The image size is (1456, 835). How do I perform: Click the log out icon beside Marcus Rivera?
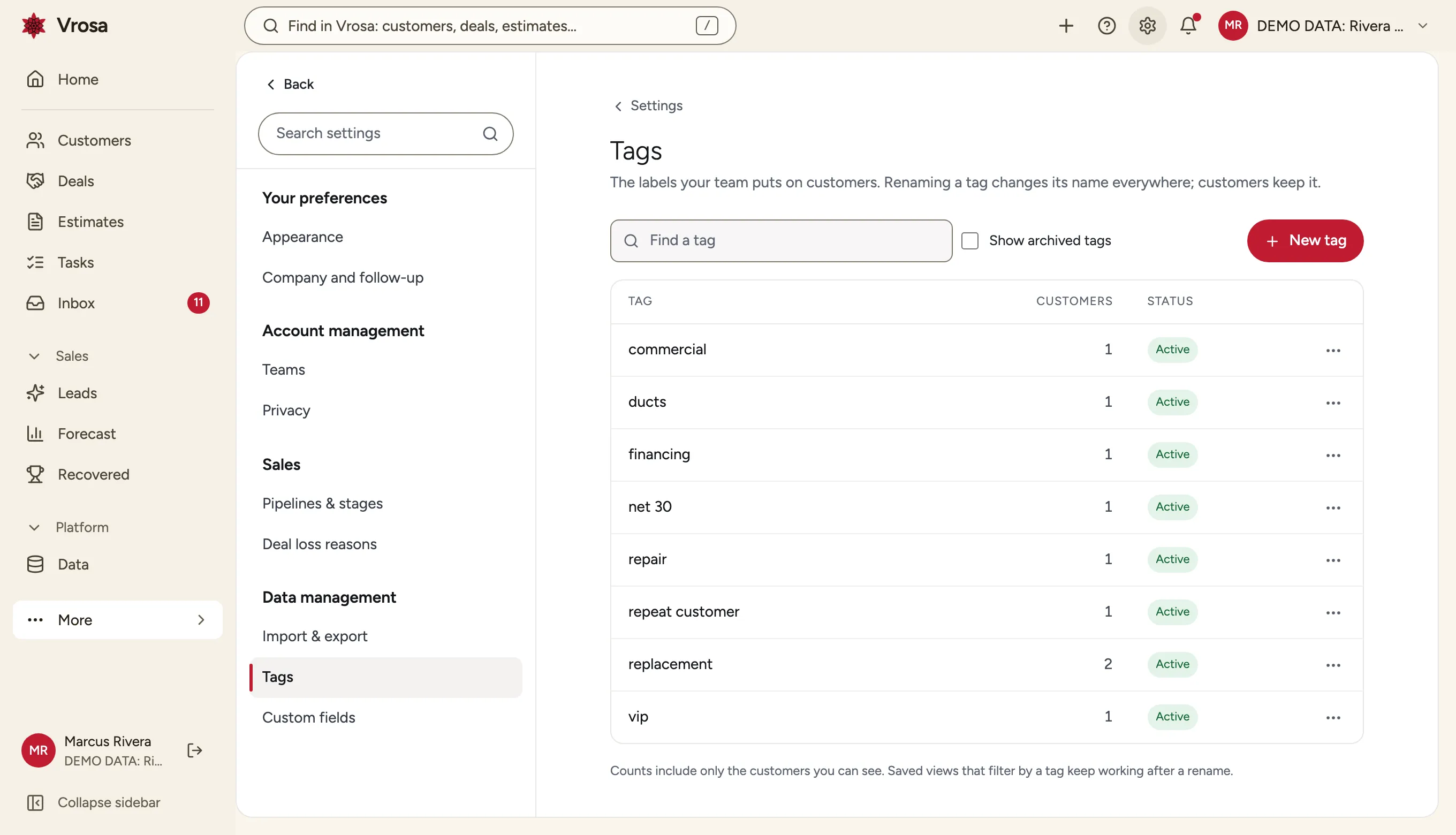[195, 750]
